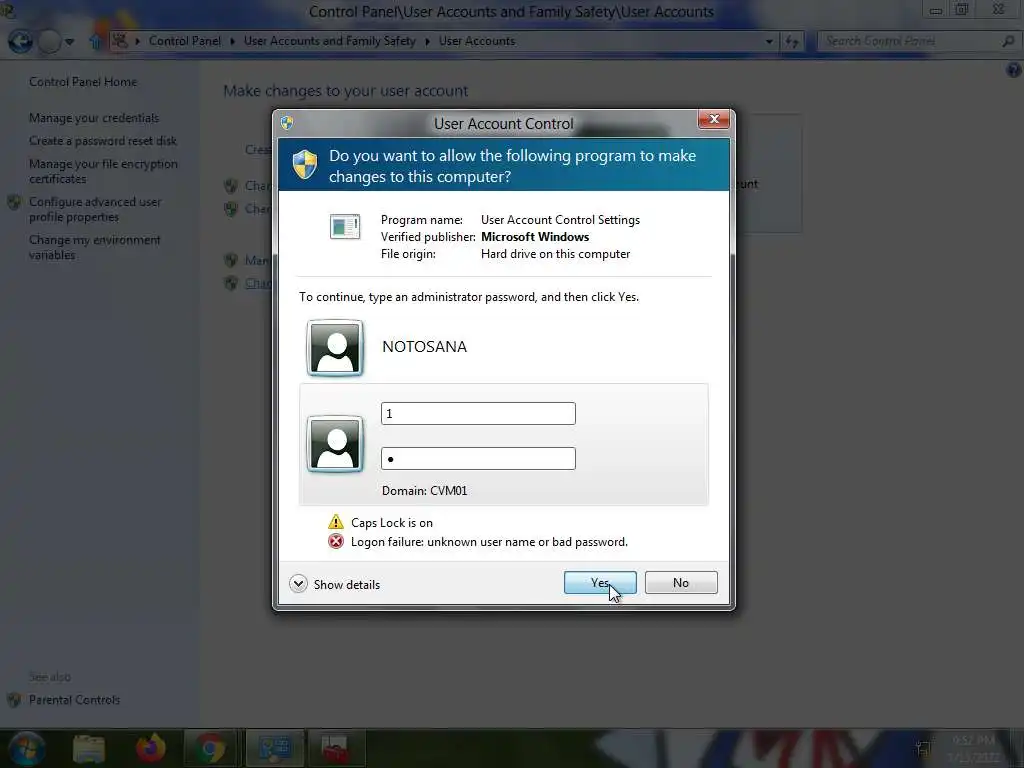Viewport: 1024px width, 768px height.
Task: Open Configure advanced user profile properties
Action: 95,209
